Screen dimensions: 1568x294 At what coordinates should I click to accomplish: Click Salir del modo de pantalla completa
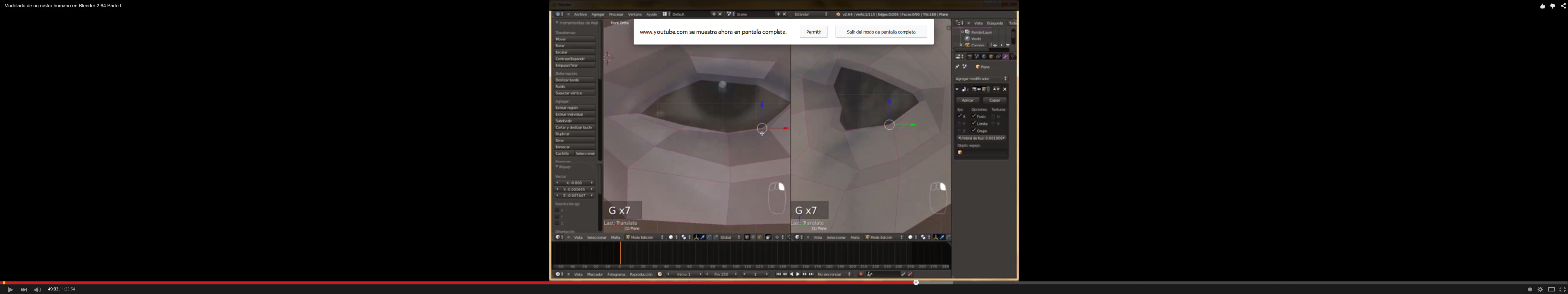click(x=881, y=32)
